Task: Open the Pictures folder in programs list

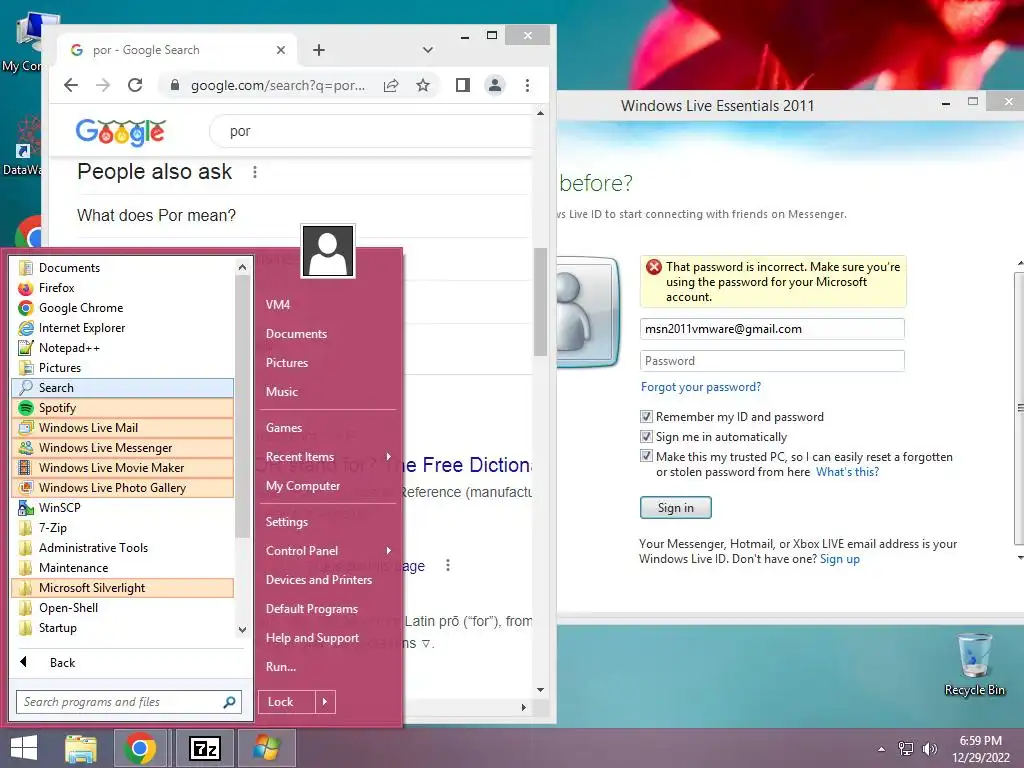Action: (x=122, y=368)
